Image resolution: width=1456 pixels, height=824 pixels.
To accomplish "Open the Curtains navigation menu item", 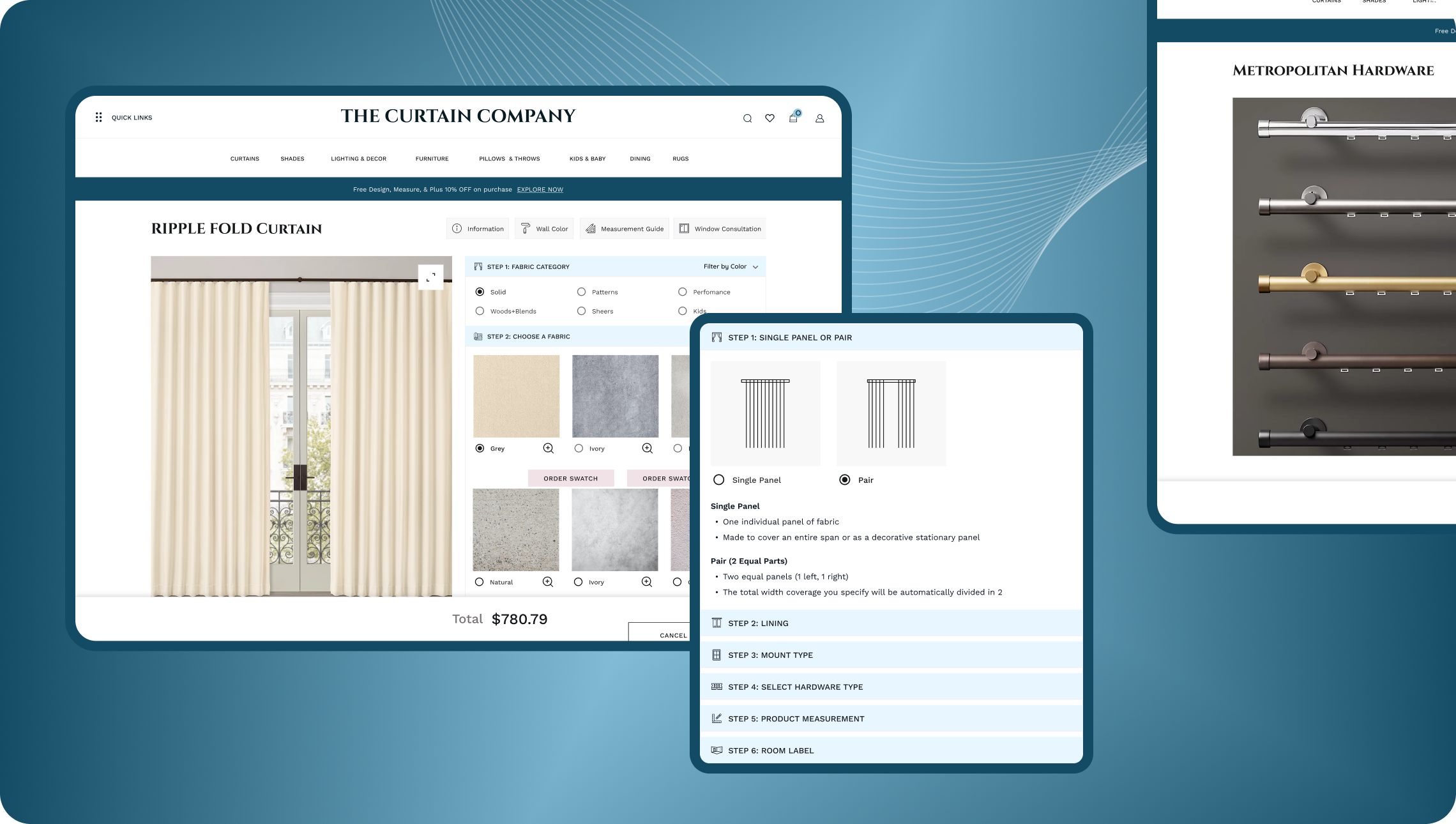I will pyautogui.click(x=245, y=159).
